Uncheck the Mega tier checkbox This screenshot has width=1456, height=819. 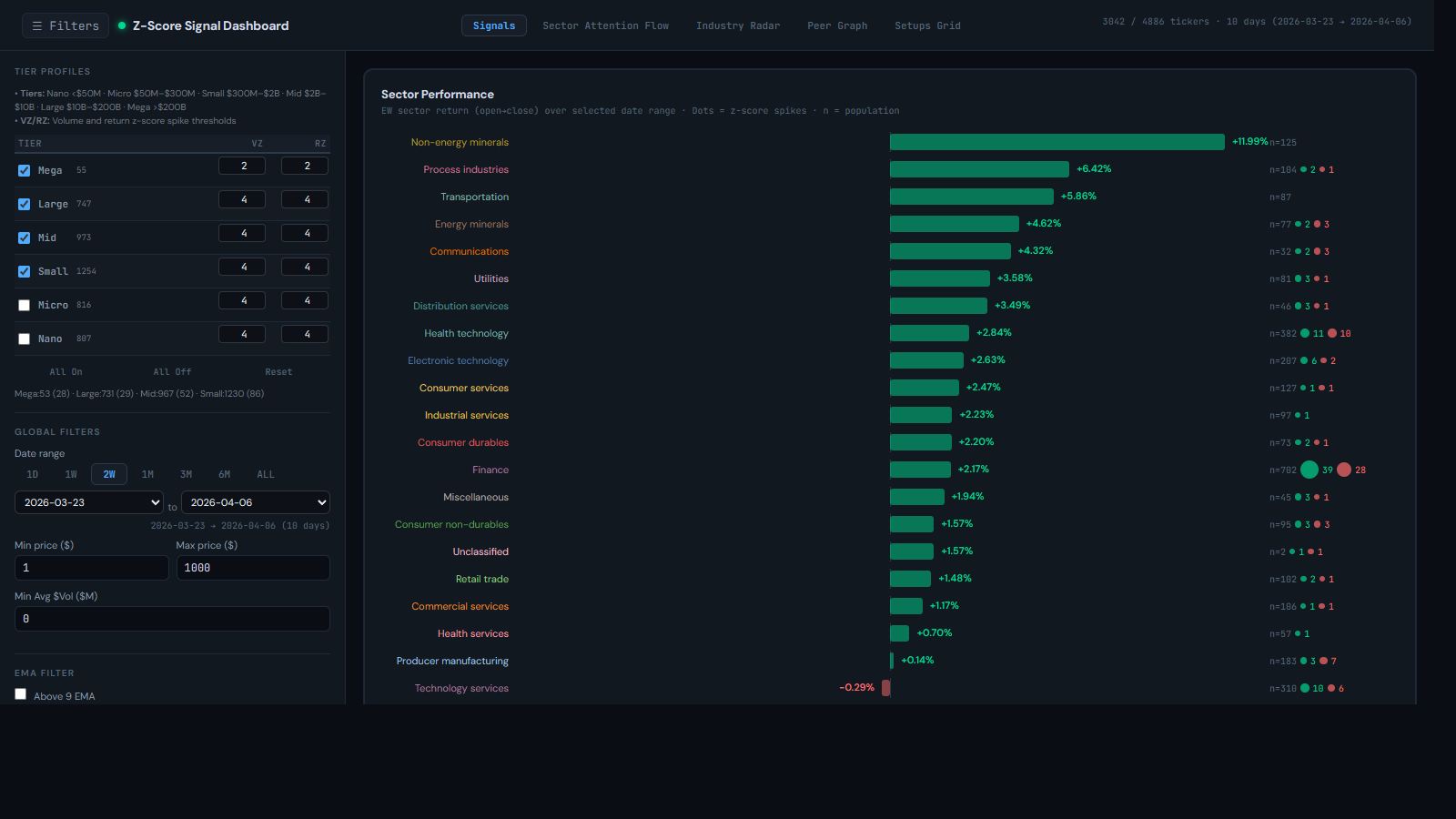pyautogui.click(x=24, y=170)
